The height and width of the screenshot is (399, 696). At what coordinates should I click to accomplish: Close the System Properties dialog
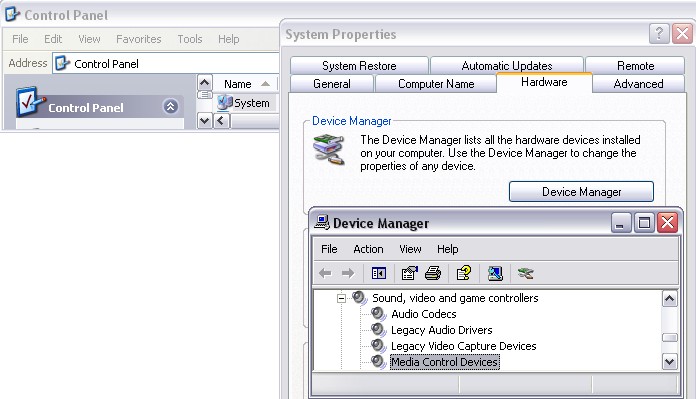coord(683,33)
